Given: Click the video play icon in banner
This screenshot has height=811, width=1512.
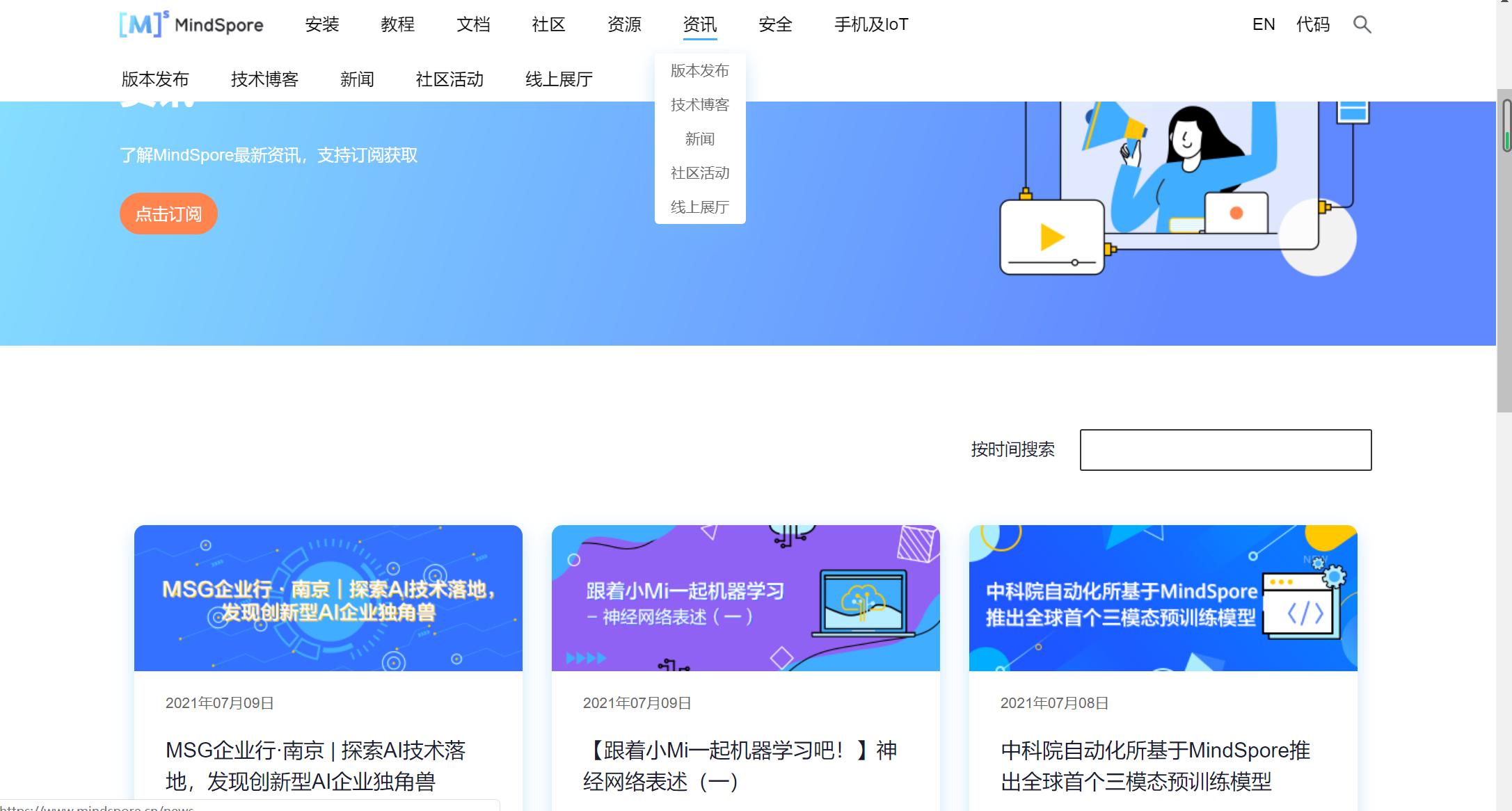Looking at the screenshot, I should pyautogui.click(x=1051, y=237).
